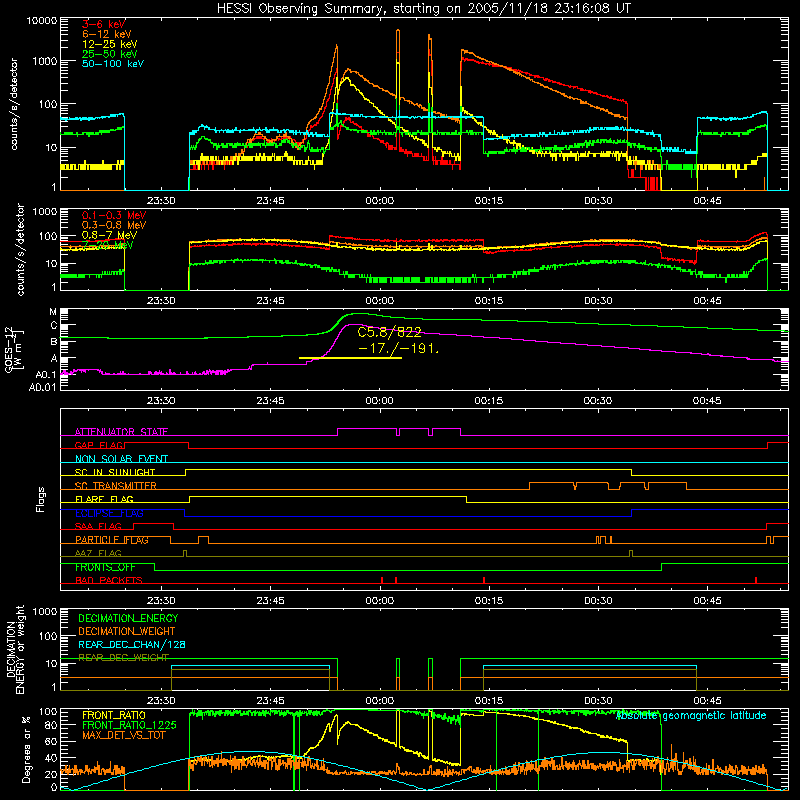Screen dimensions: 800x800
Task: Click the FRONT_RATIO_1225 legend label
Action: pyautogui.click(x=129, y=726)
